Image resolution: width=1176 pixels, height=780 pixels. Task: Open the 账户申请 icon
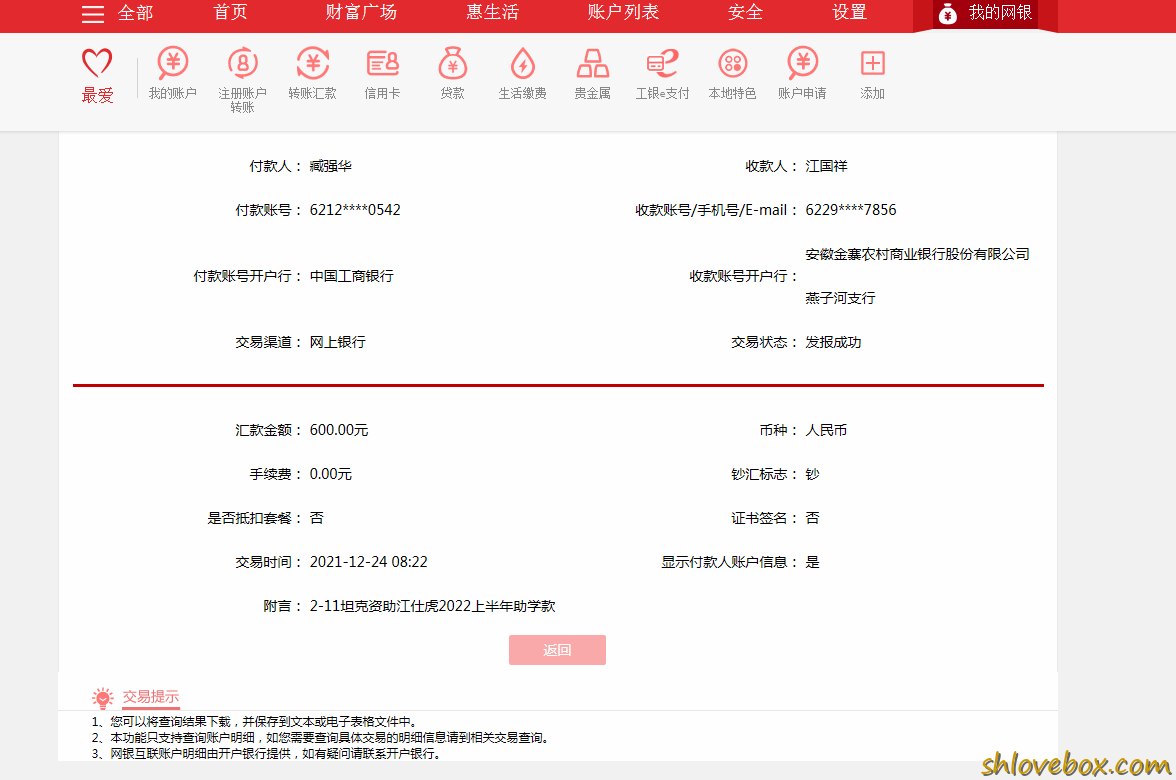802,63
